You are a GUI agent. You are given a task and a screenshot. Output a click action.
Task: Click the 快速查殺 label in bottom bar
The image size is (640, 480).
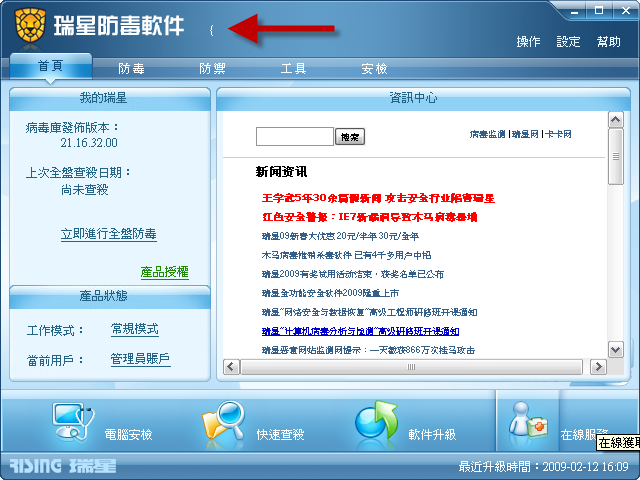[x=280, y=435]
